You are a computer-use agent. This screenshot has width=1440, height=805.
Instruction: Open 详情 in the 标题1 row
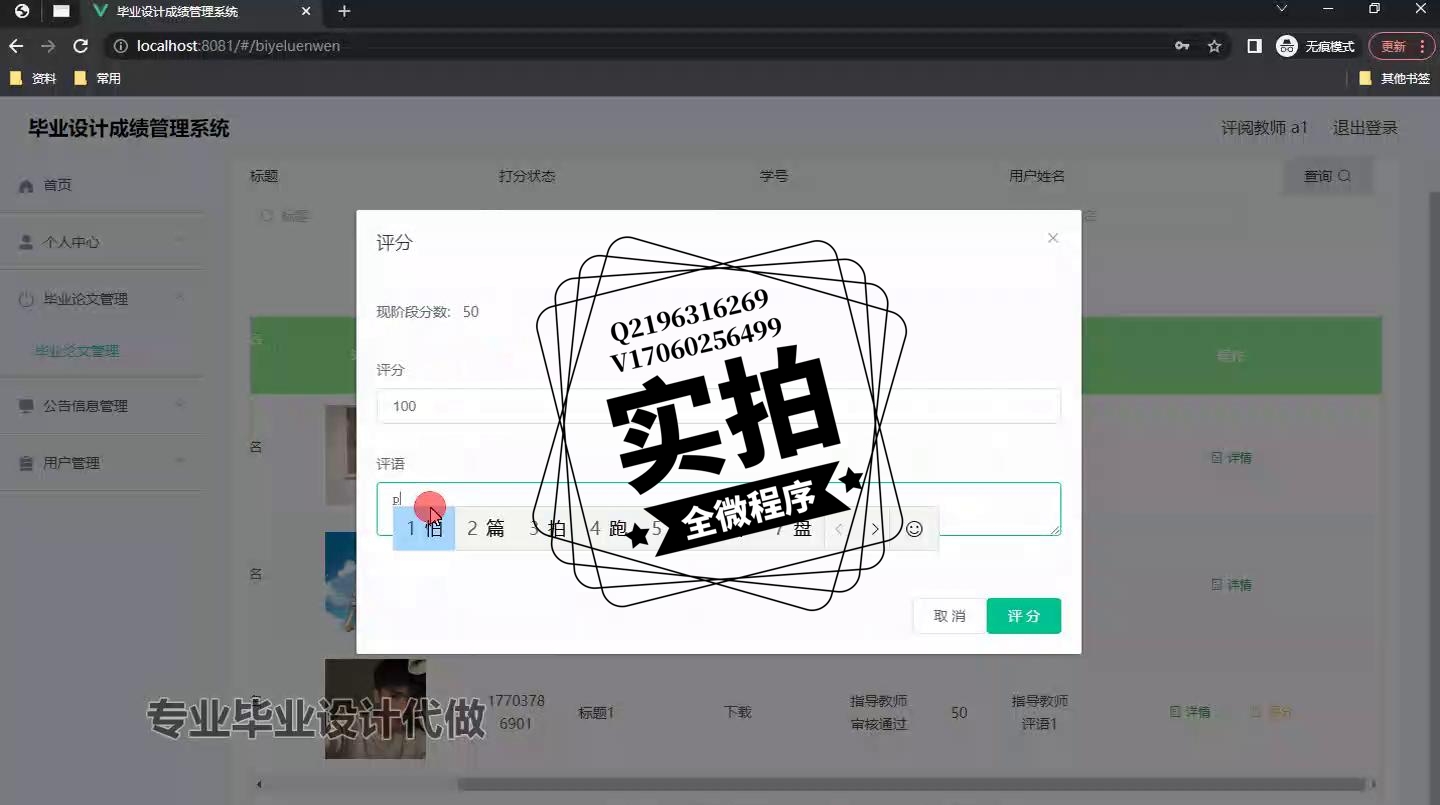[1190, 712]
